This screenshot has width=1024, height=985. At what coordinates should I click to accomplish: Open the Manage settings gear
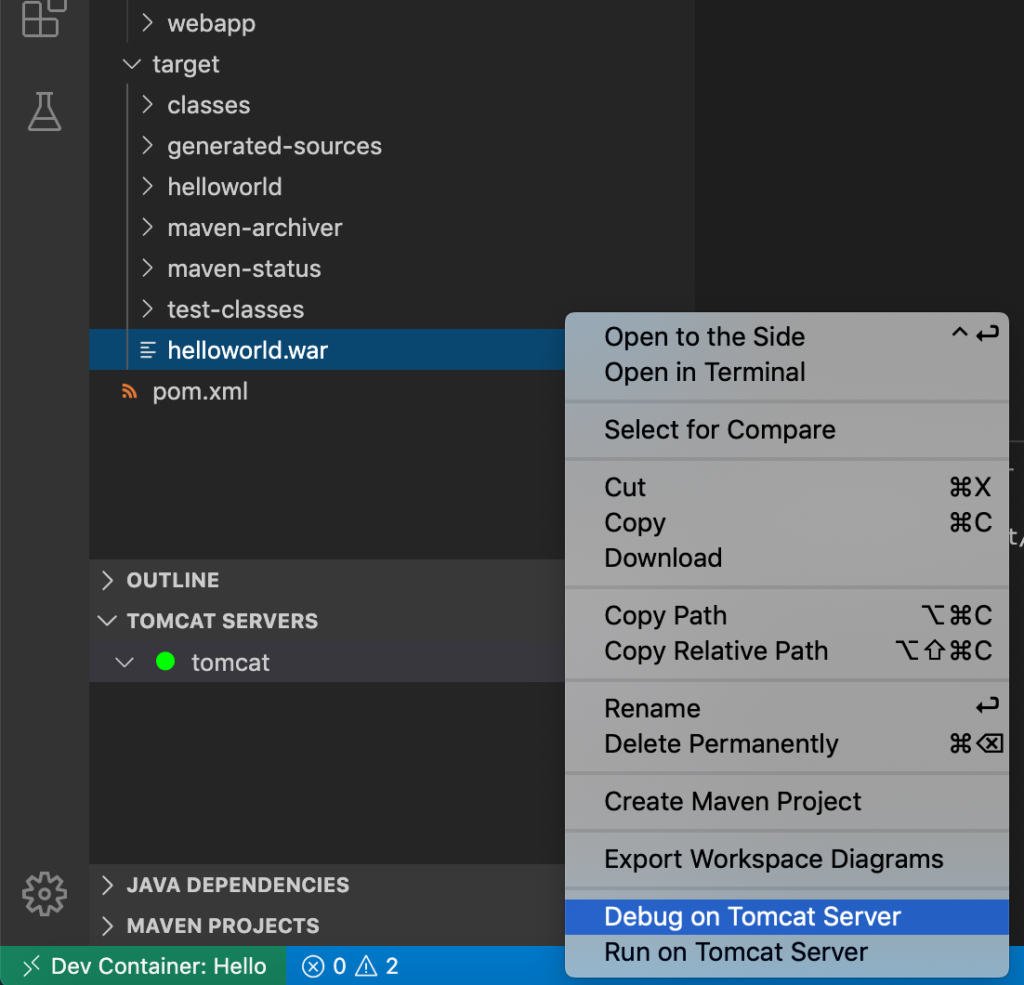point(43,893)
